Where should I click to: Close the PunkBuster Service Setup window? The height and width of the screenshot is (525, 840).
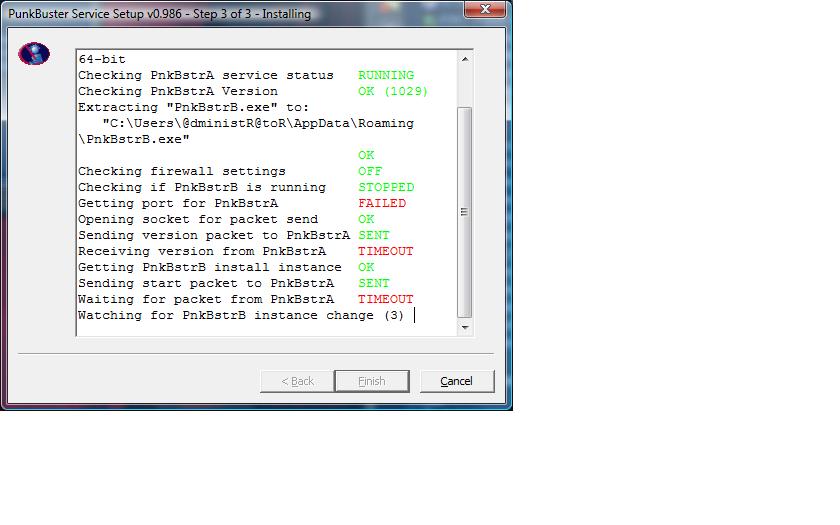(485, 9)
